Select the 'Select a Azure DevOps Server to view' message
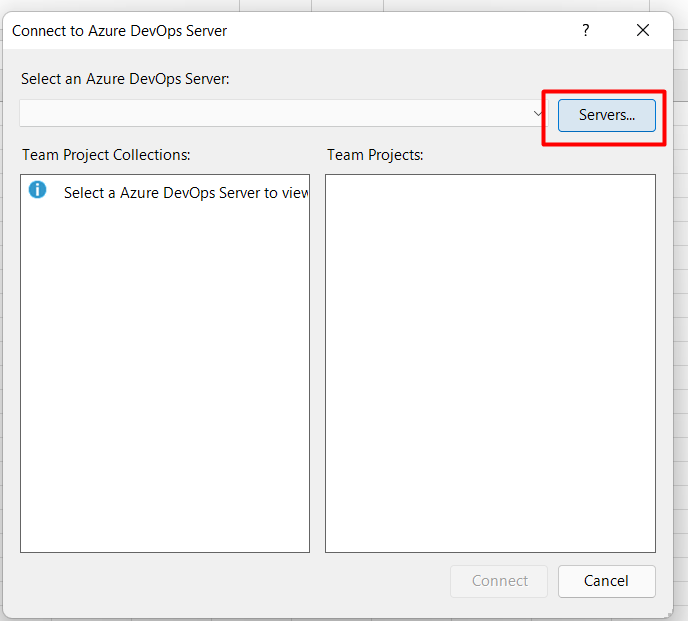 tap(186, 193)
